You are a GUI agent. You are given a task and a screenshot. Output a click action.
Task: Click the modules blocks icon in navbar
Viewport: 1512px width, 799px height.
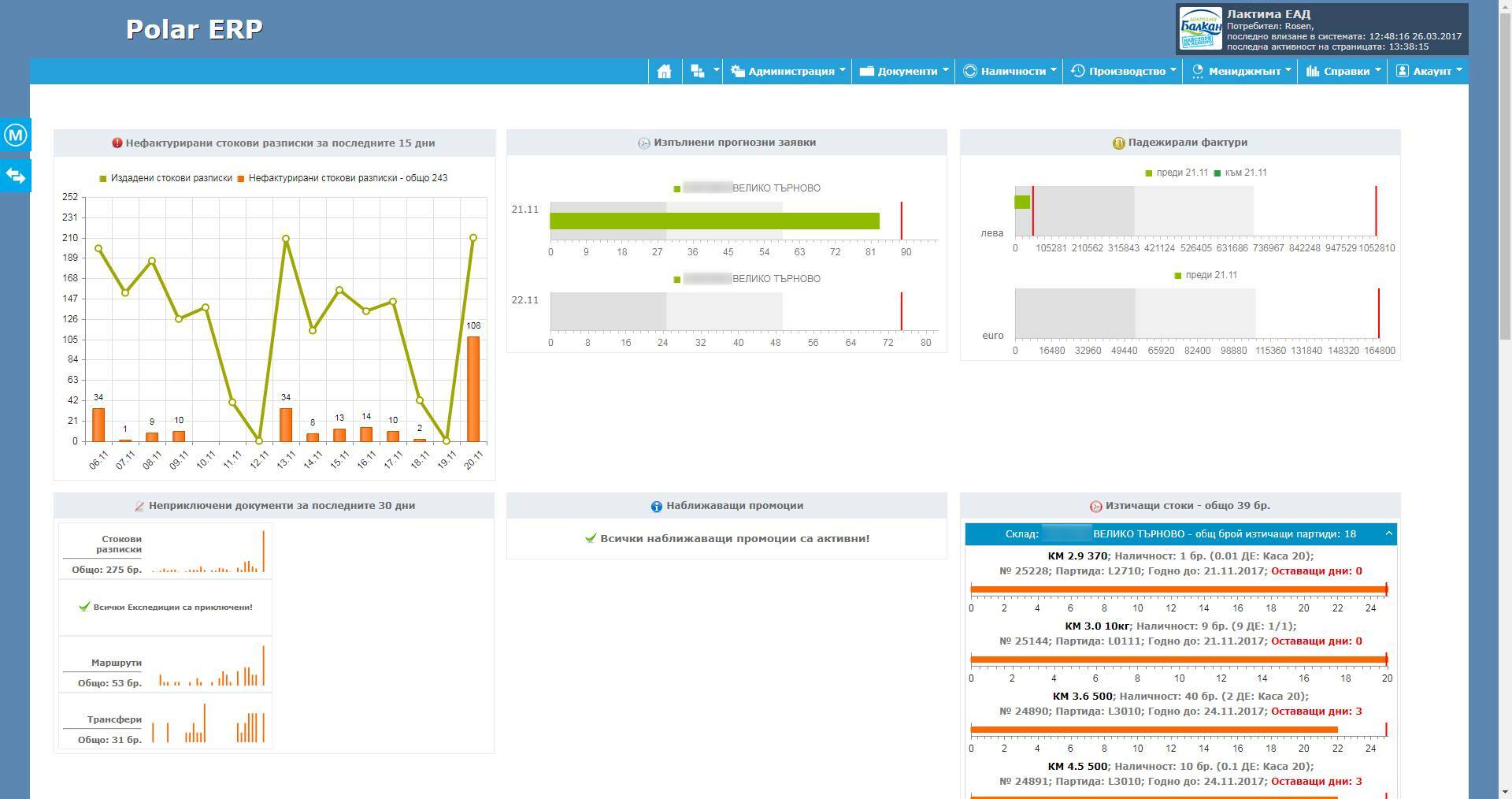click(x=698, y=71)
